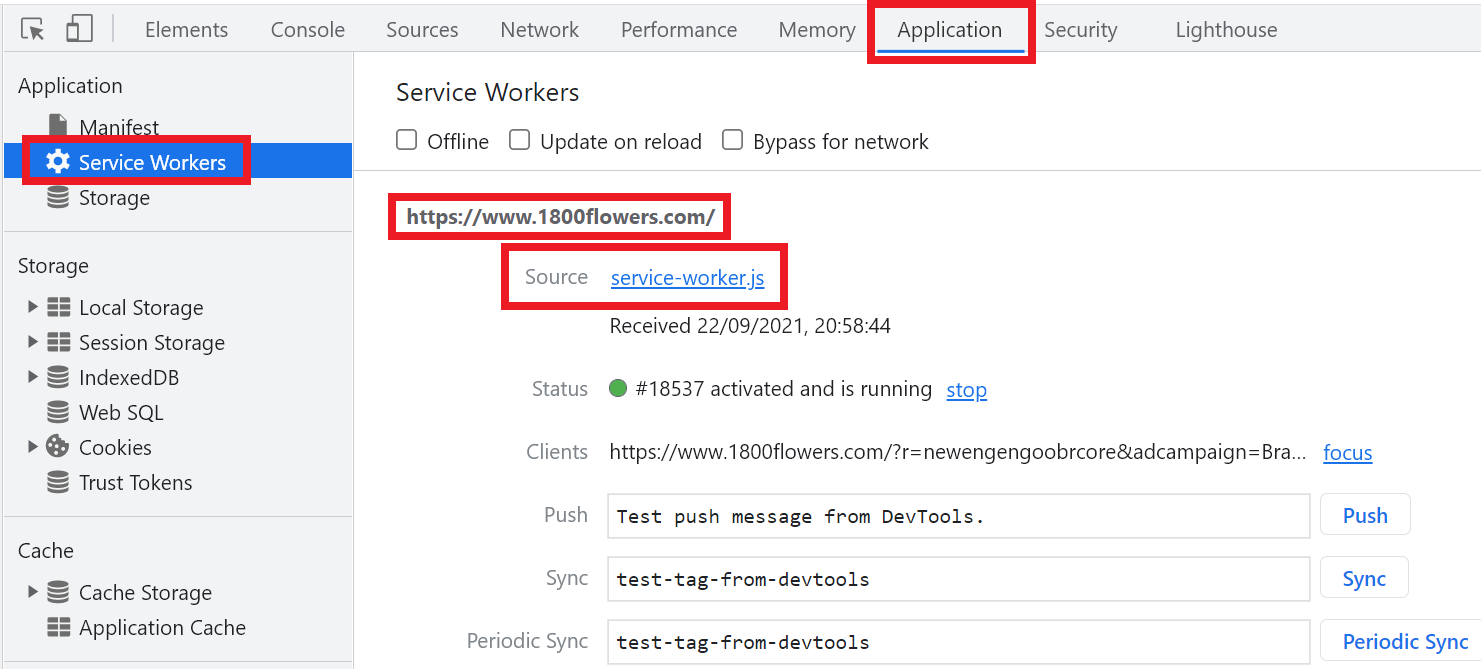
Task: Click the Service Workers gear icon
Action: tap(58, 162)
